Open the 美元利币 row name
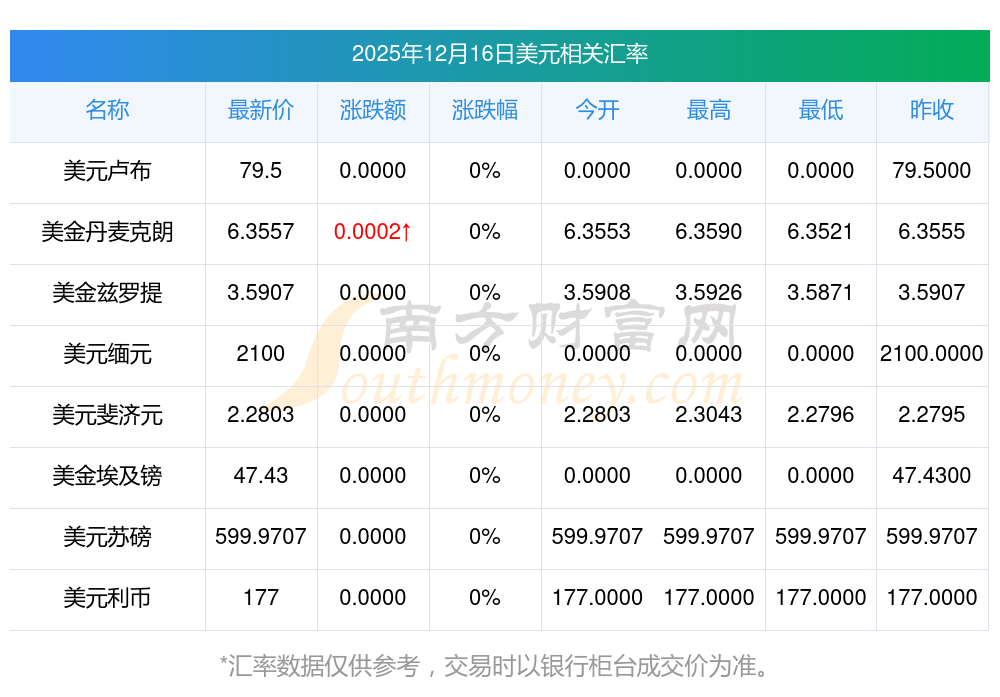This screenshot has width=1000, height=697. coord(107,598)
